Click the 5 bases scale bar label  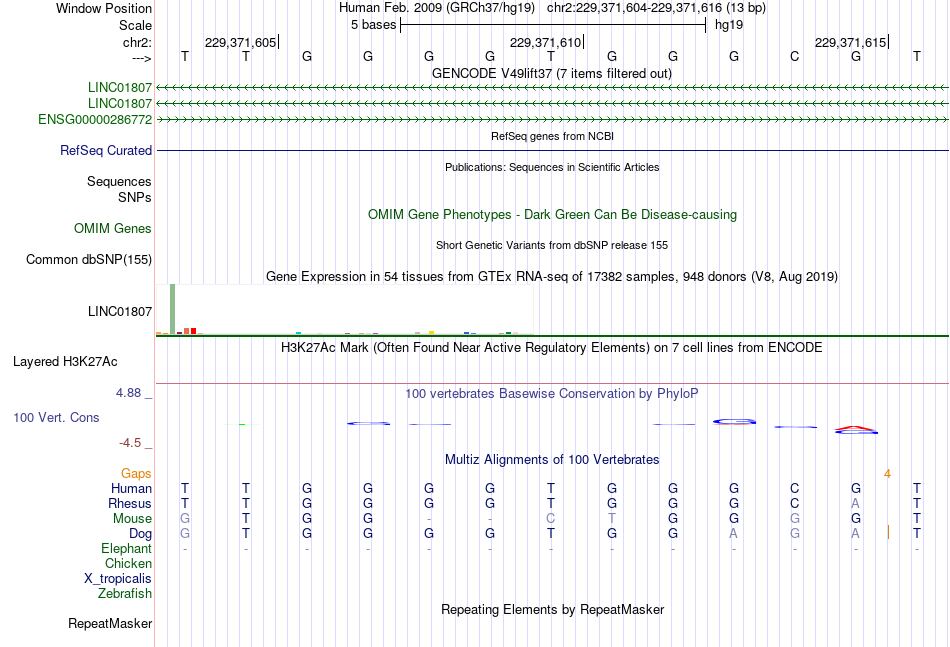373,25
